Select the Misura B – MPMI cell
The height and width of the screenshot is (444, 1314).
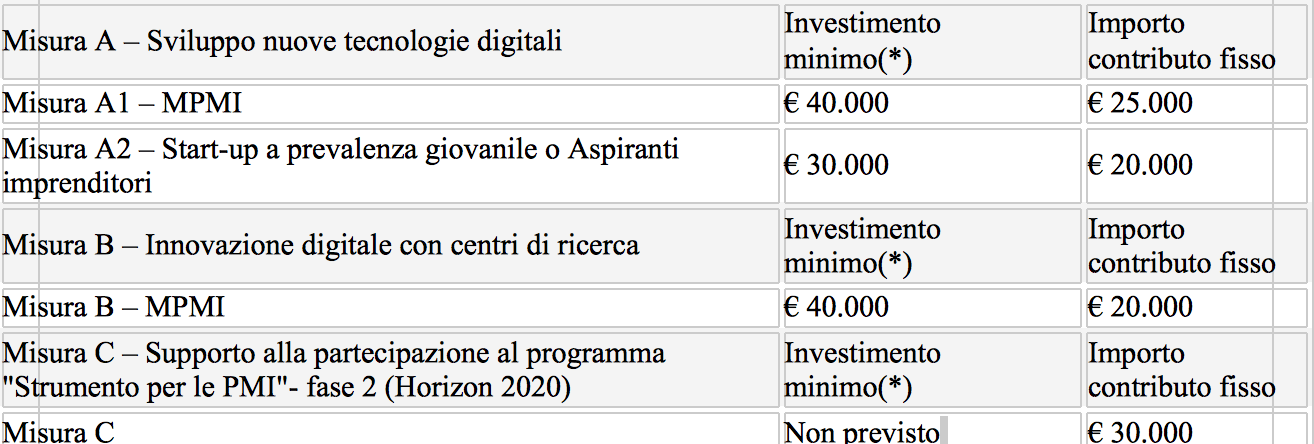point(390,307)
